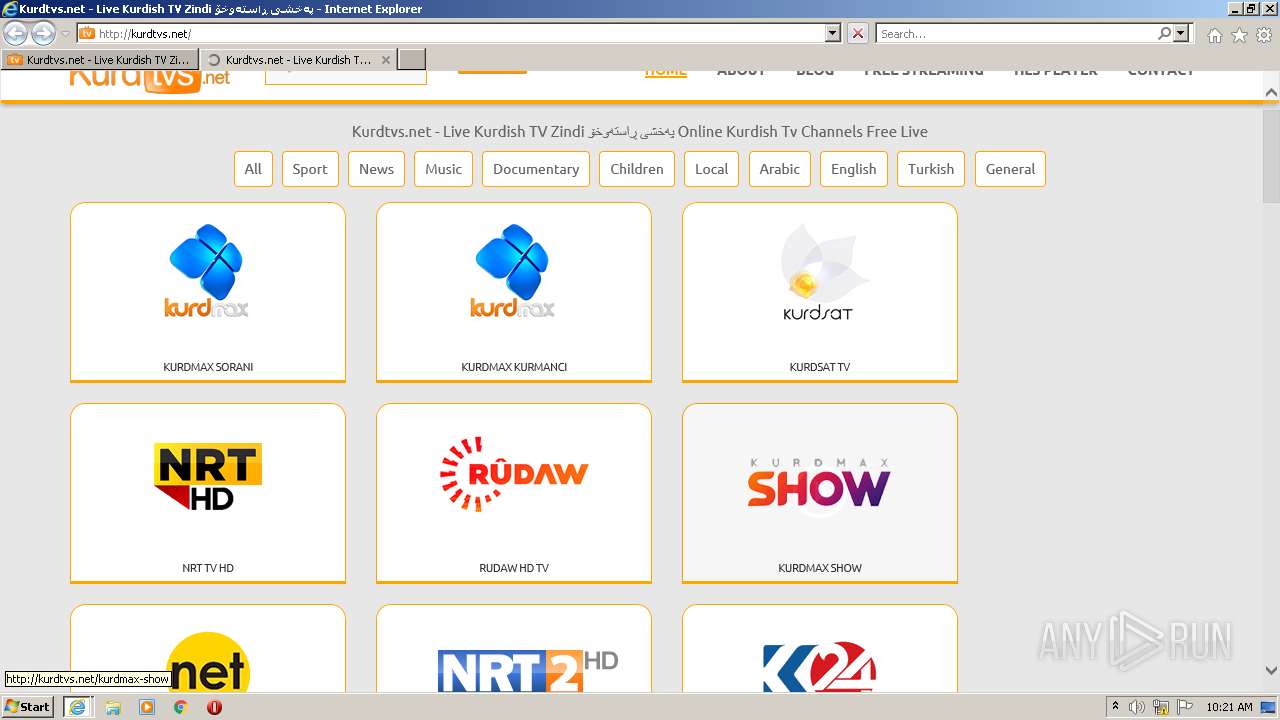Go back with IE back arrow
The width and height of the screenshot is (1280, 720).
15,33
